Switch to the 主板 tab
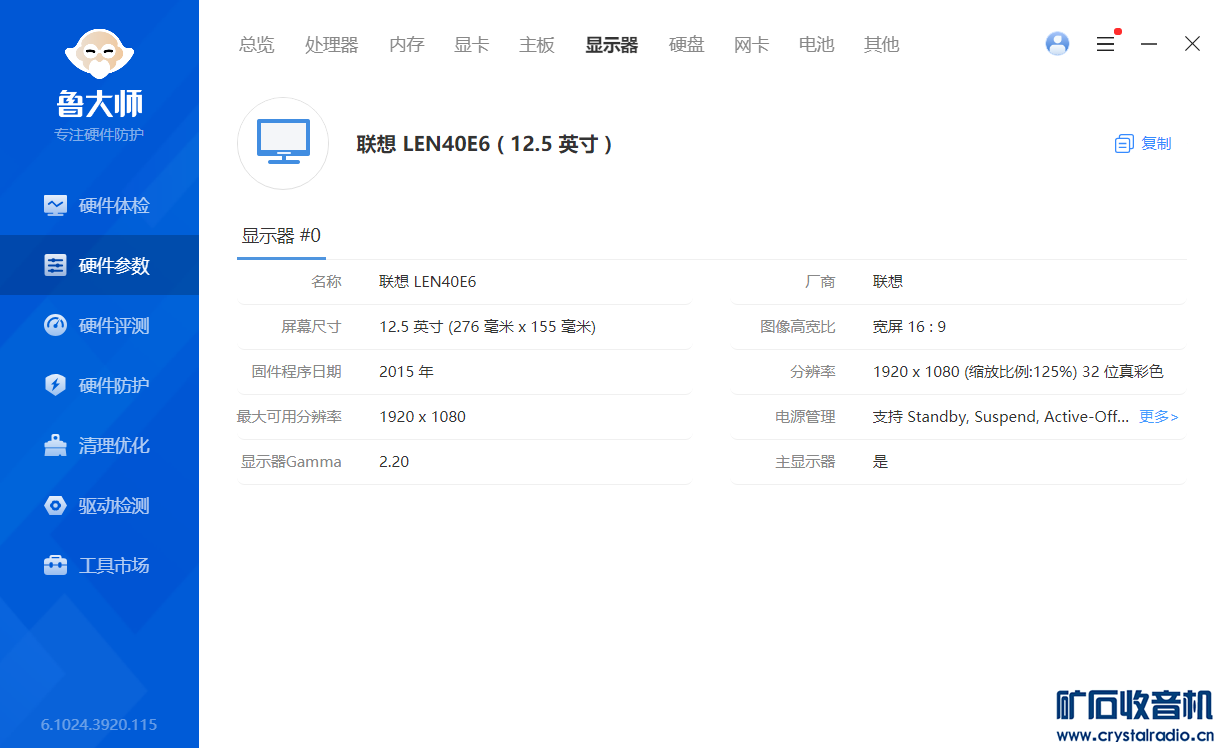 tap(537, 44)
